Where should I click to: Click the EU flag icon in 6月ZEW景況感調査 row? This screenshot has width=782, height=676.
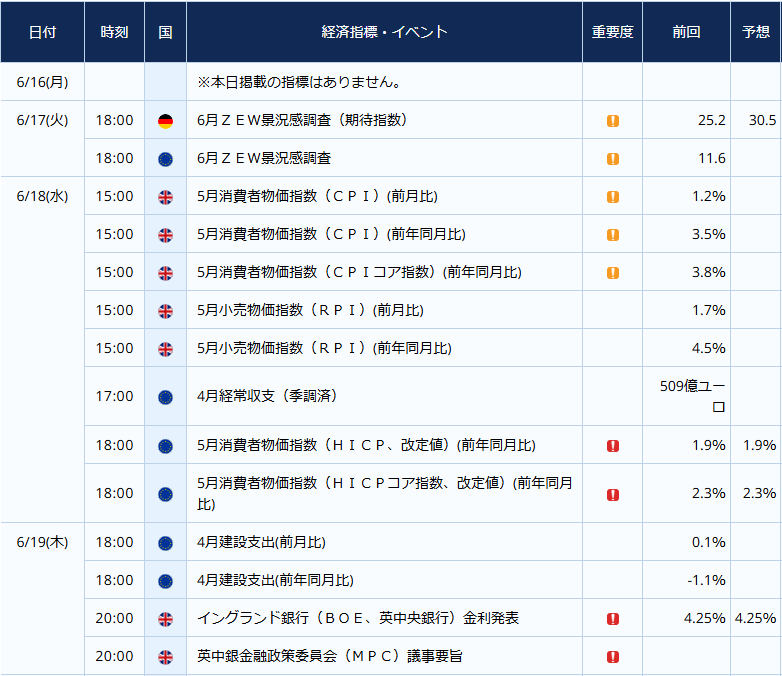pyautogui.click(x=165, y=159)
